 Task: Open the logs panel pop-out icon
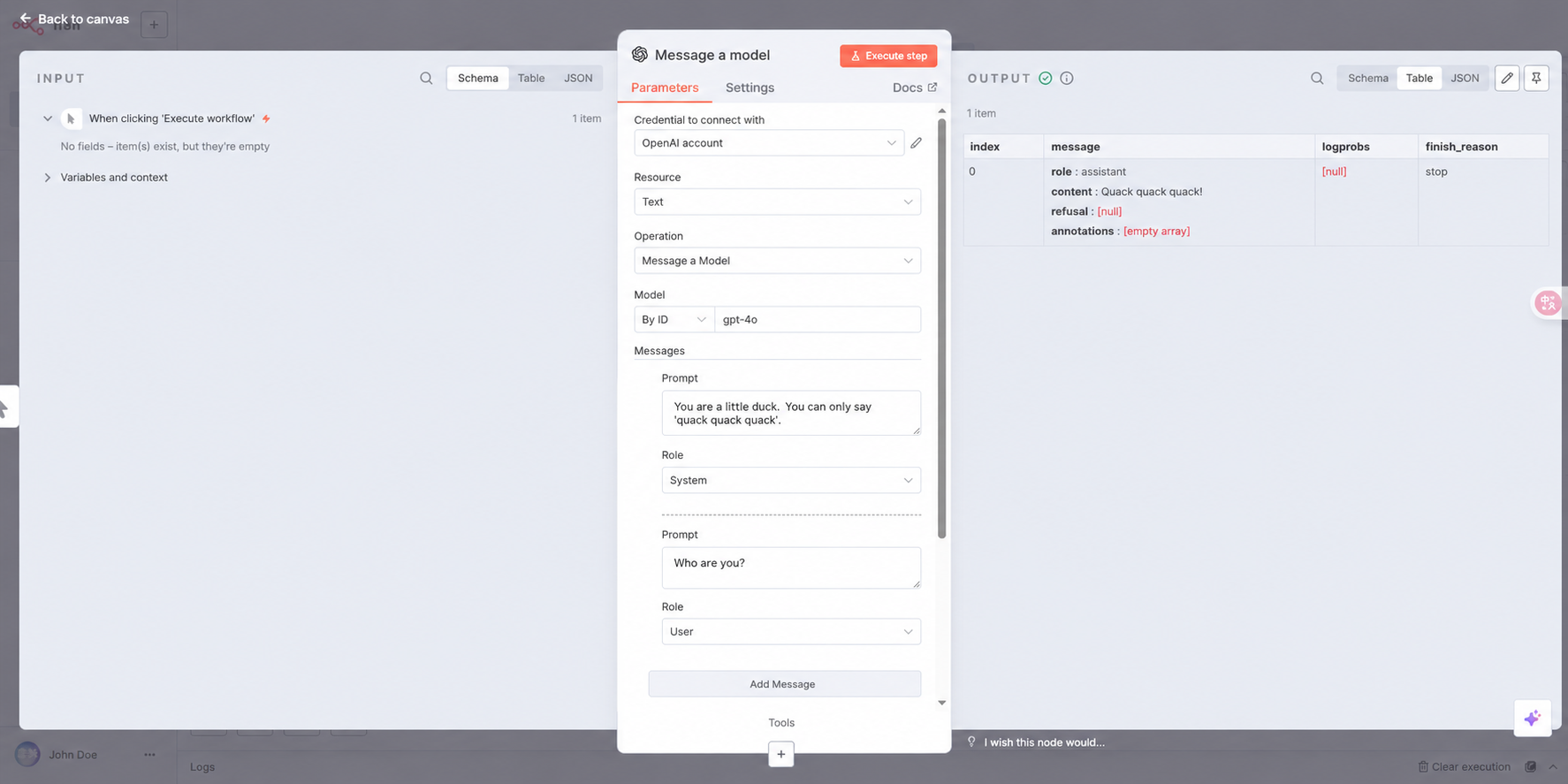tap(1531, 766)
